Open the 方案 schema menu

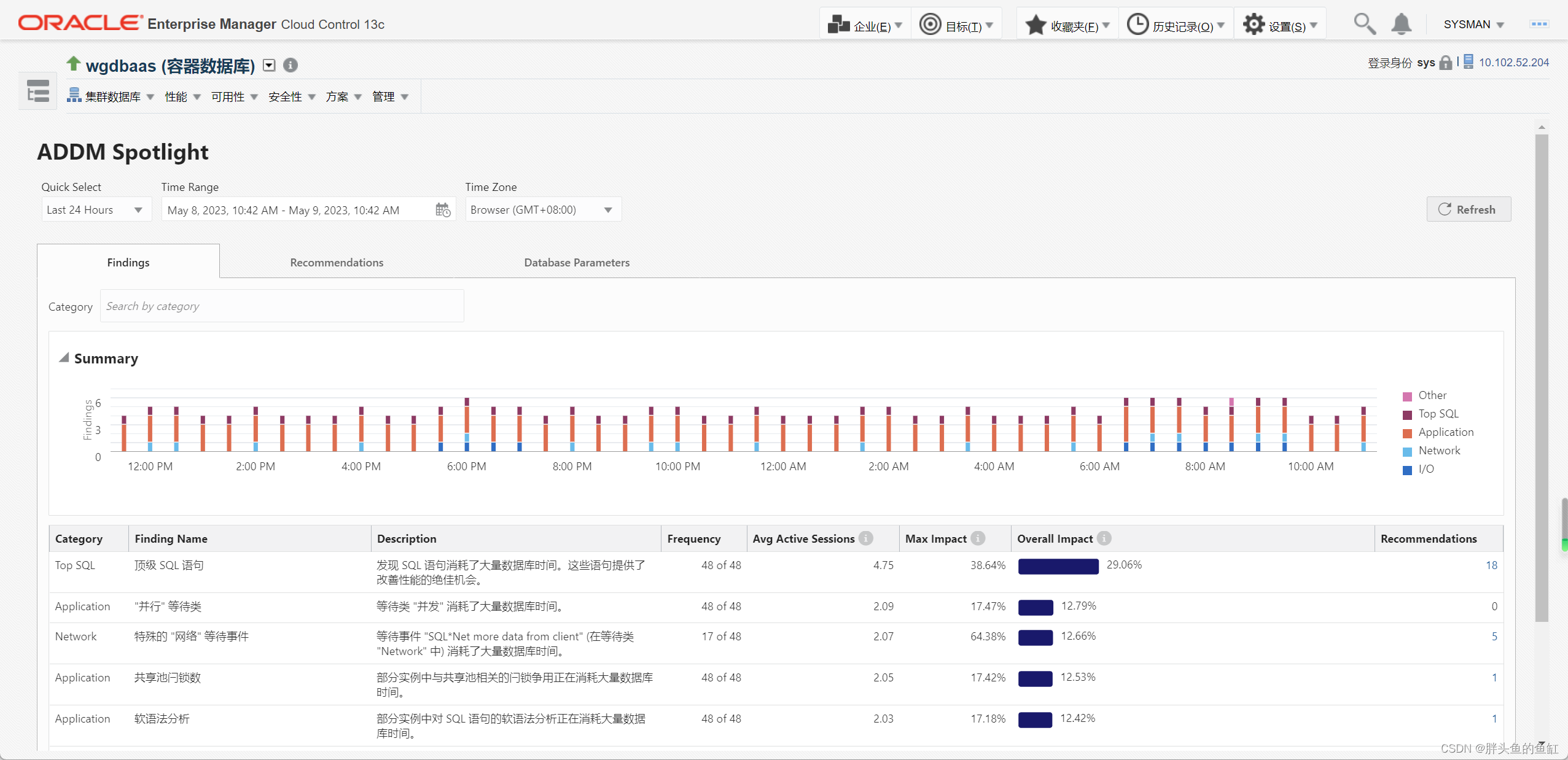click(343, 96)
